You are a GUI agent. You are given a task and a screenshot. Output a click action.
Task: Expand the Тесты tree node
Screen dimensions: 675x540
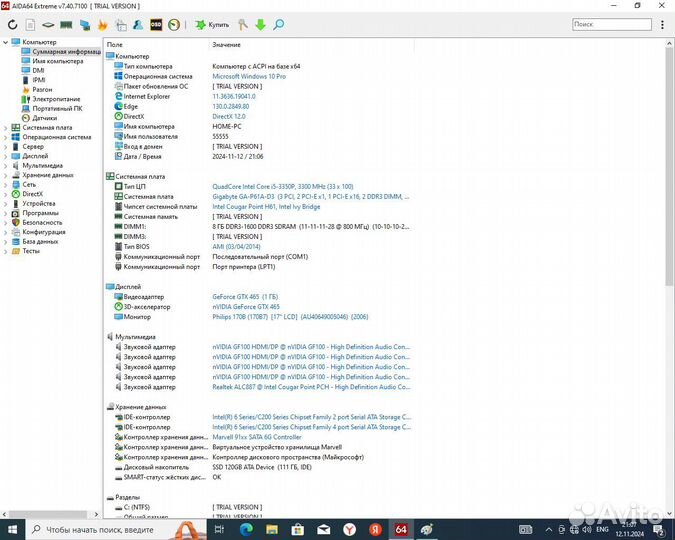[5, 251]
